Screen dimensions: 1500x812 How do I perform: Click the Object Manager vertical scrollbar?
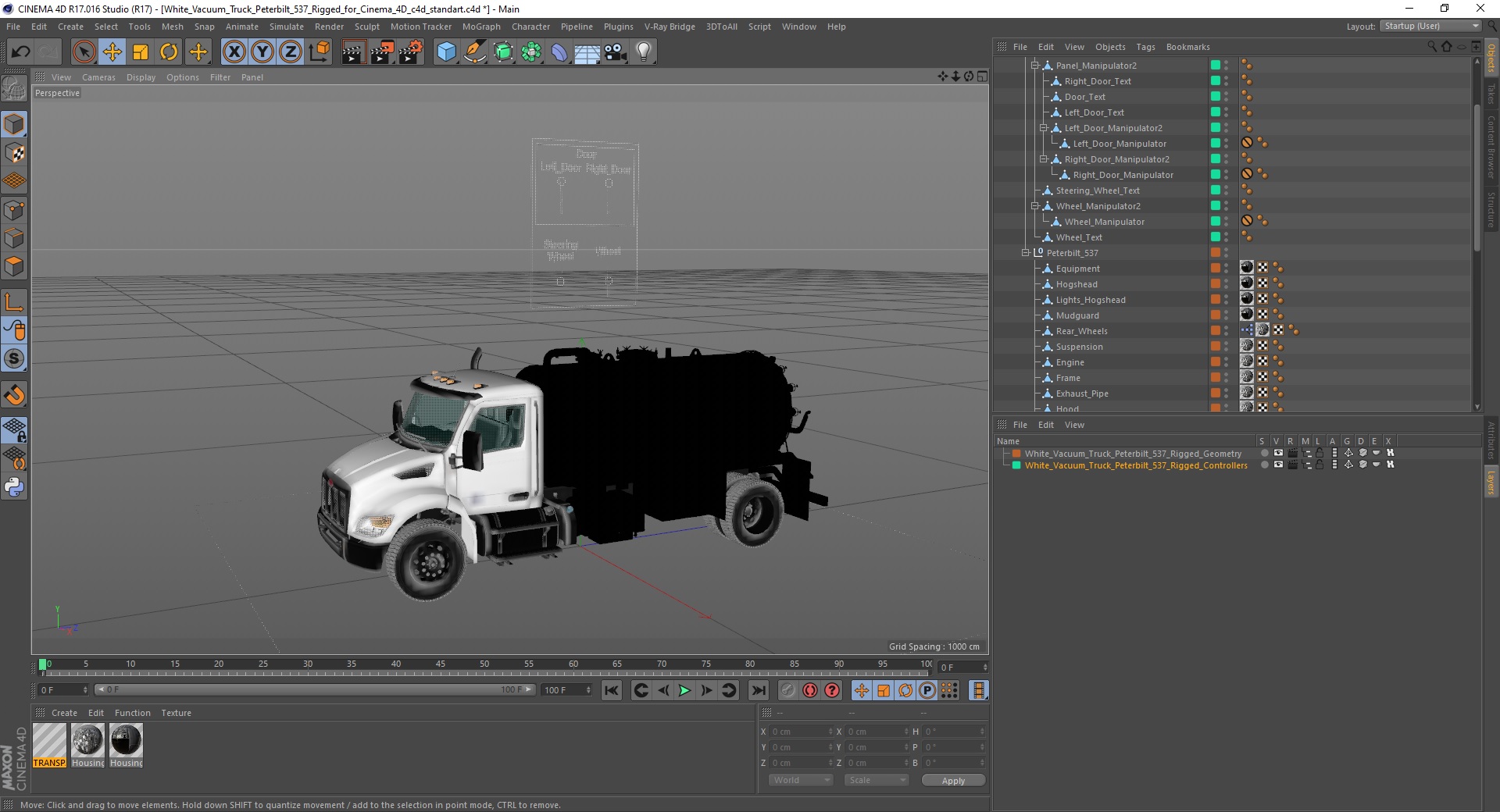(1477, 180)
